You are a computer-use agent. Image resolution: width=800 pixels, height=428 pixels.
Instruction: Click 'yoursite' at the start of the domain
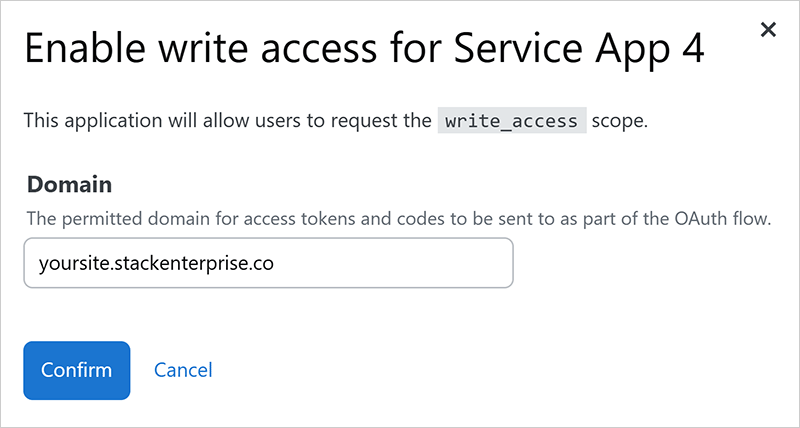coord(66,264)
